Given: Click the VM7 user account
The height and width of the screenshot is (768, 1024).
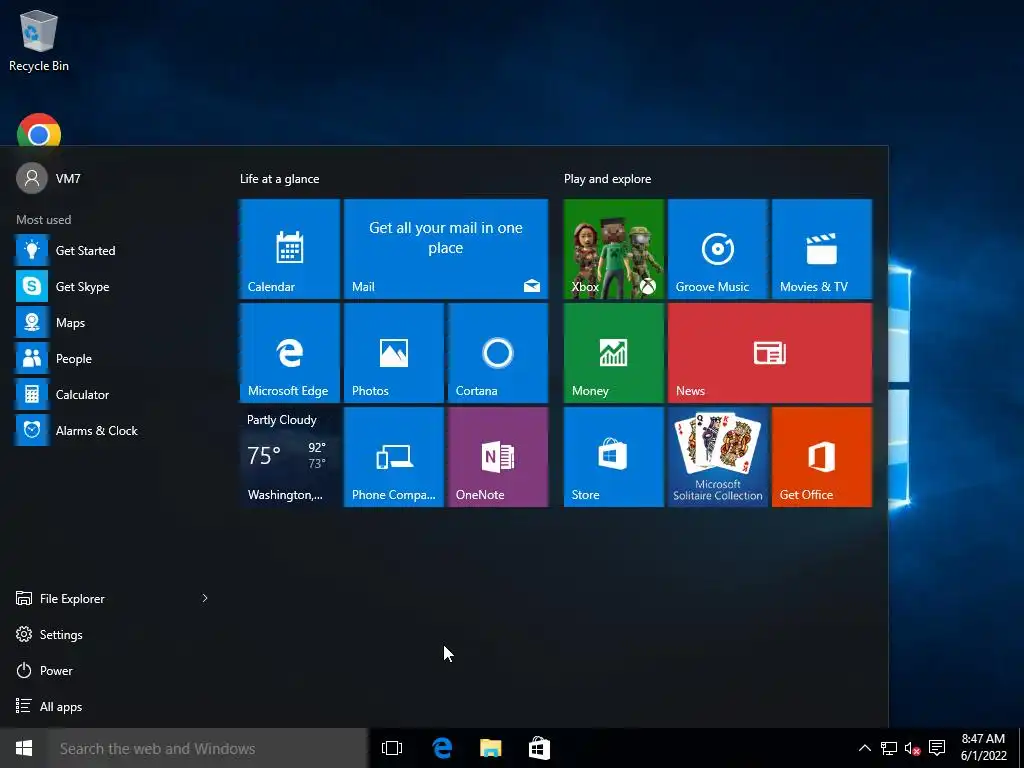Looking at the screenshot, I should click(x=49, y=178).
